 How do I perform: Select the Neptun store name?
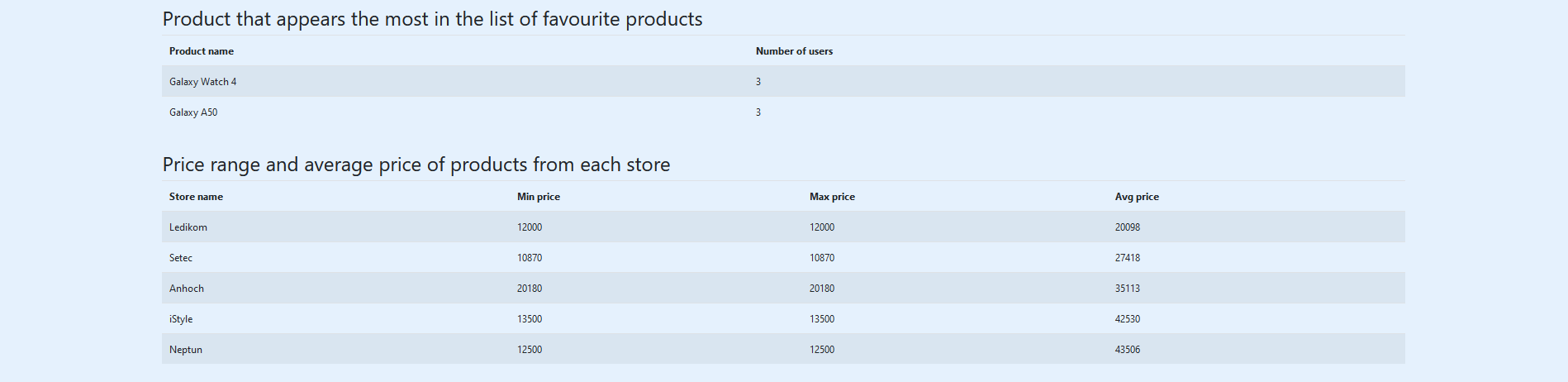point(186,350)
